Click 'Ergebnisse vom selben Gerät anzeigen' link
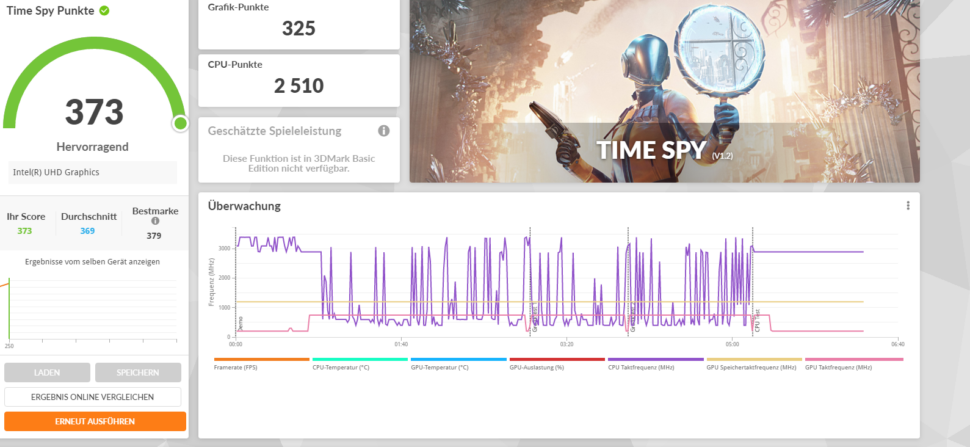The height and width of the screenshot is (447, 970). (92, 262)
